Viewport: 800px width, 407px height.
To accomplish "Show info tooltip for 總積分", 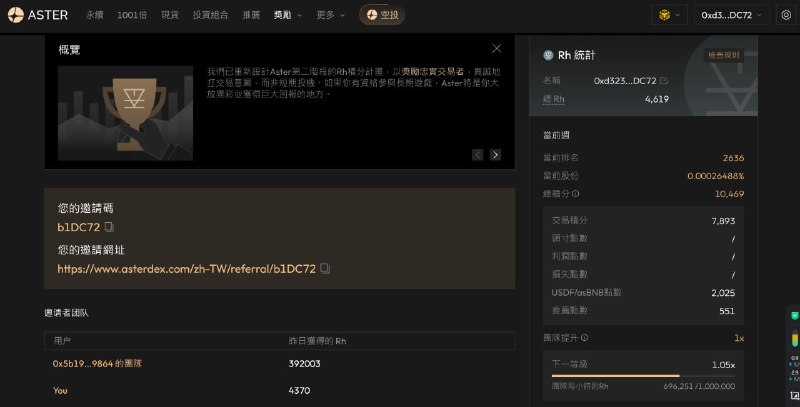I will pos(575,194).
